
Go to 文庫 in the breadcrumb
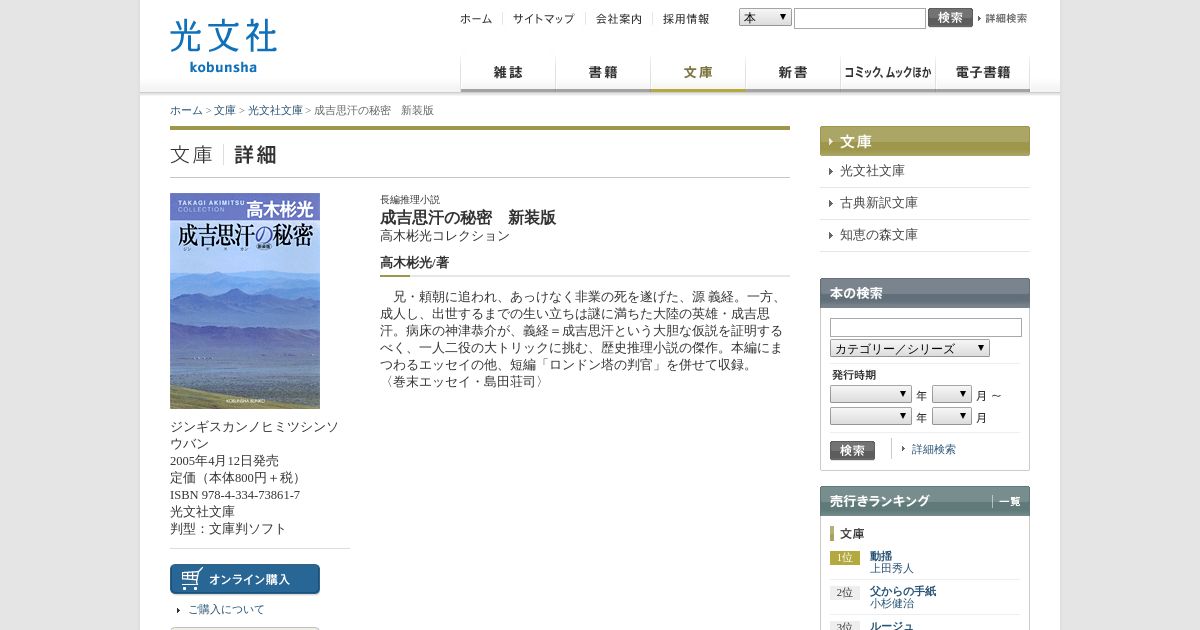[x=225, y=110]
